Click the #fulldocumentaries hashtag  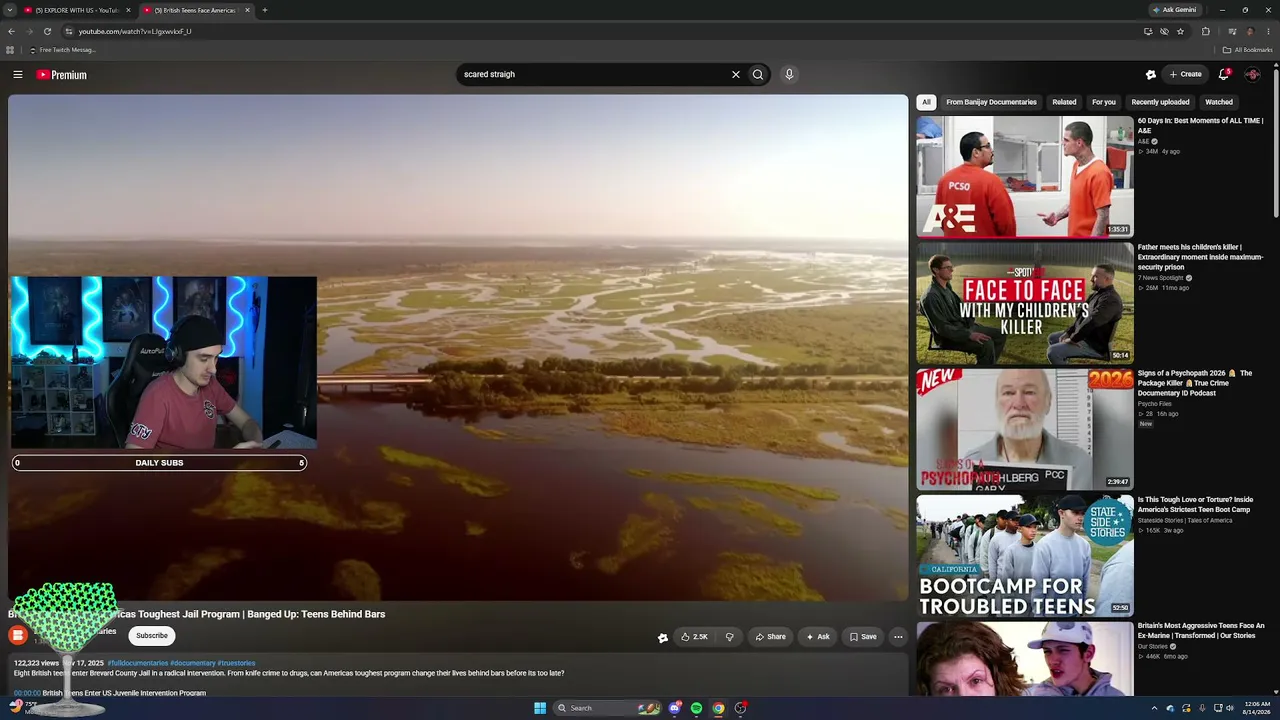tap(138, 663)
